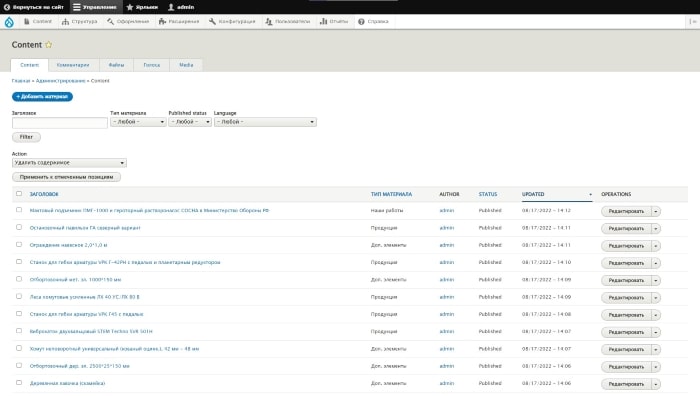Screen dimensions: 700x396
Task: Open the Расширения puzzle-piece icon
Action: coord(162,21)
